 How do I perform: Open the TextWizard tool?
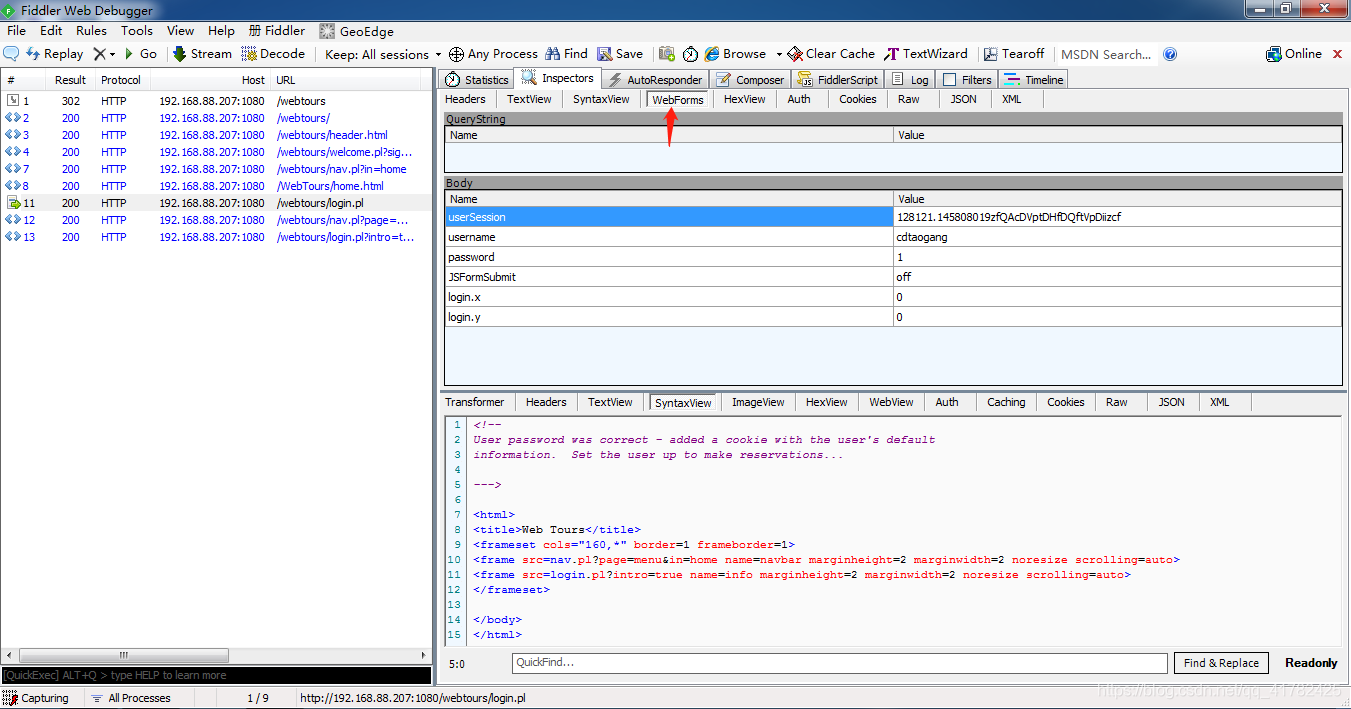tap(926, 54)
